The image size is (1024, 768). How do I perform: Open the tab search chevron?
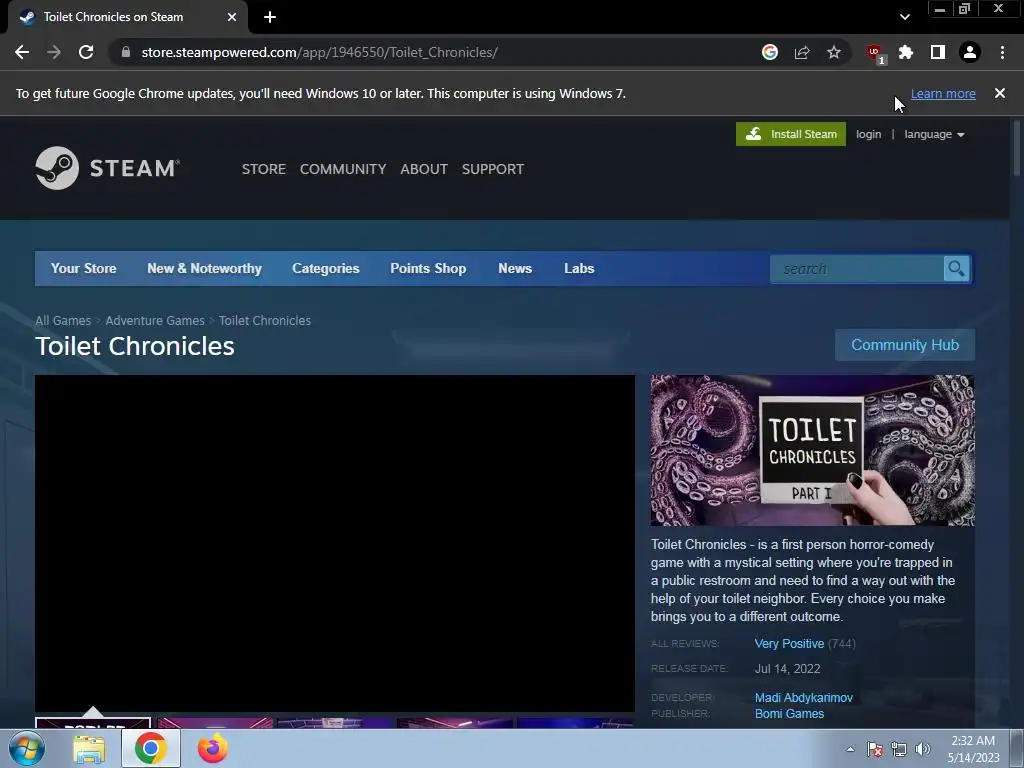904,17
